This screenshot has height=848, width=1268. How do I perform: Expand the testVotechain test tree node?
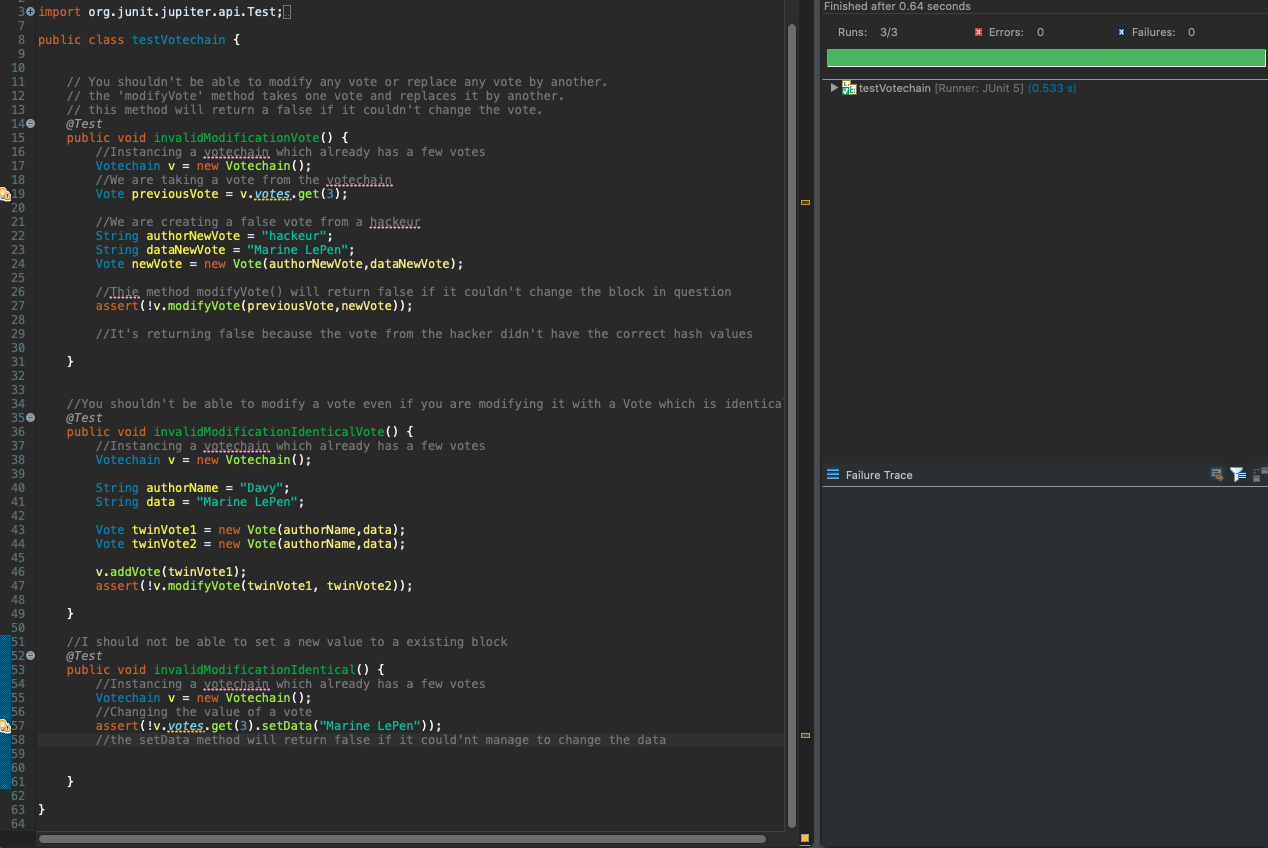pos(834,88)
